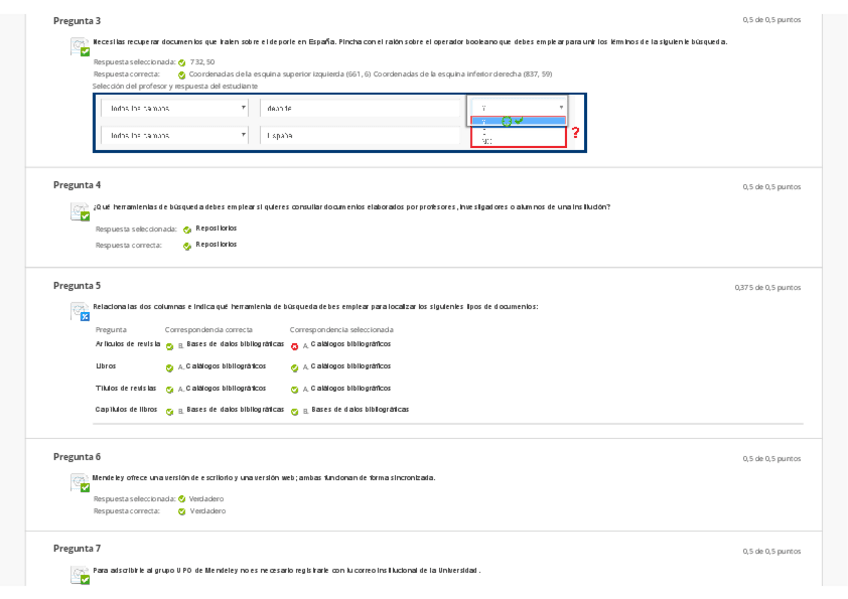Click green check for Artículos de revista correct match
This screenshot has height=599, width=848.
pyautogui.click(x=170, y=347)
